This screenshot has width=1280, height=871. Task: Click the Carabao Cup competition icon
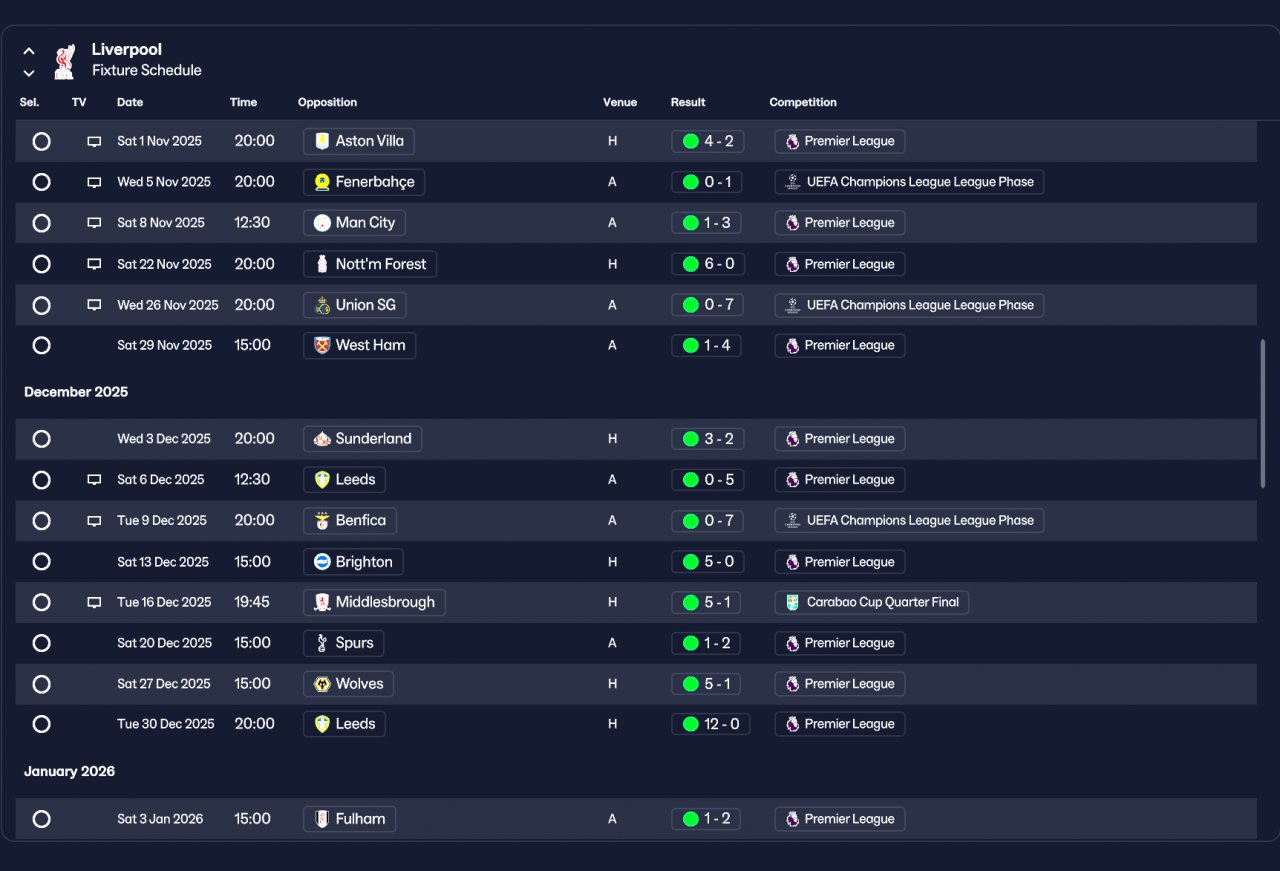792,602
